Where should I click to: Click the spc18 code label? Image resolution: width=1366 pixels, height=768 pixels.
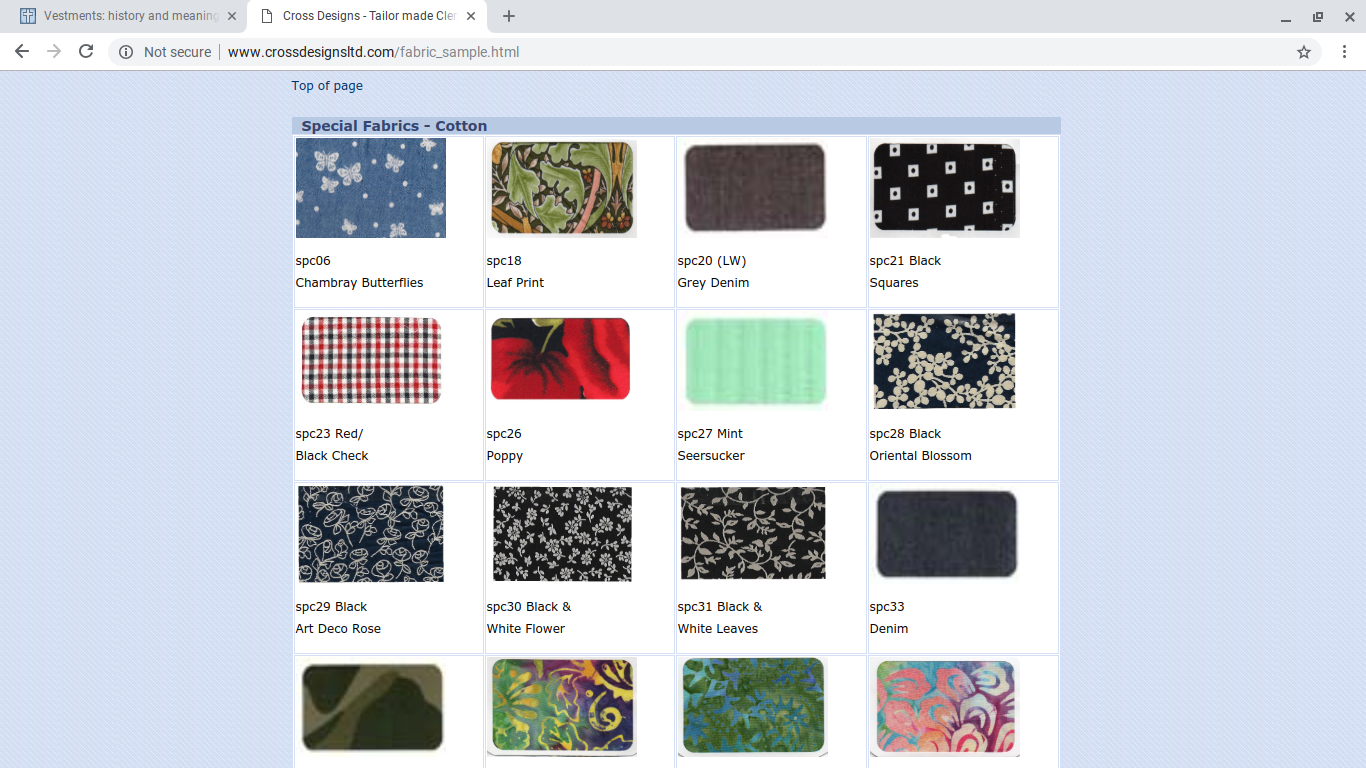504,261
